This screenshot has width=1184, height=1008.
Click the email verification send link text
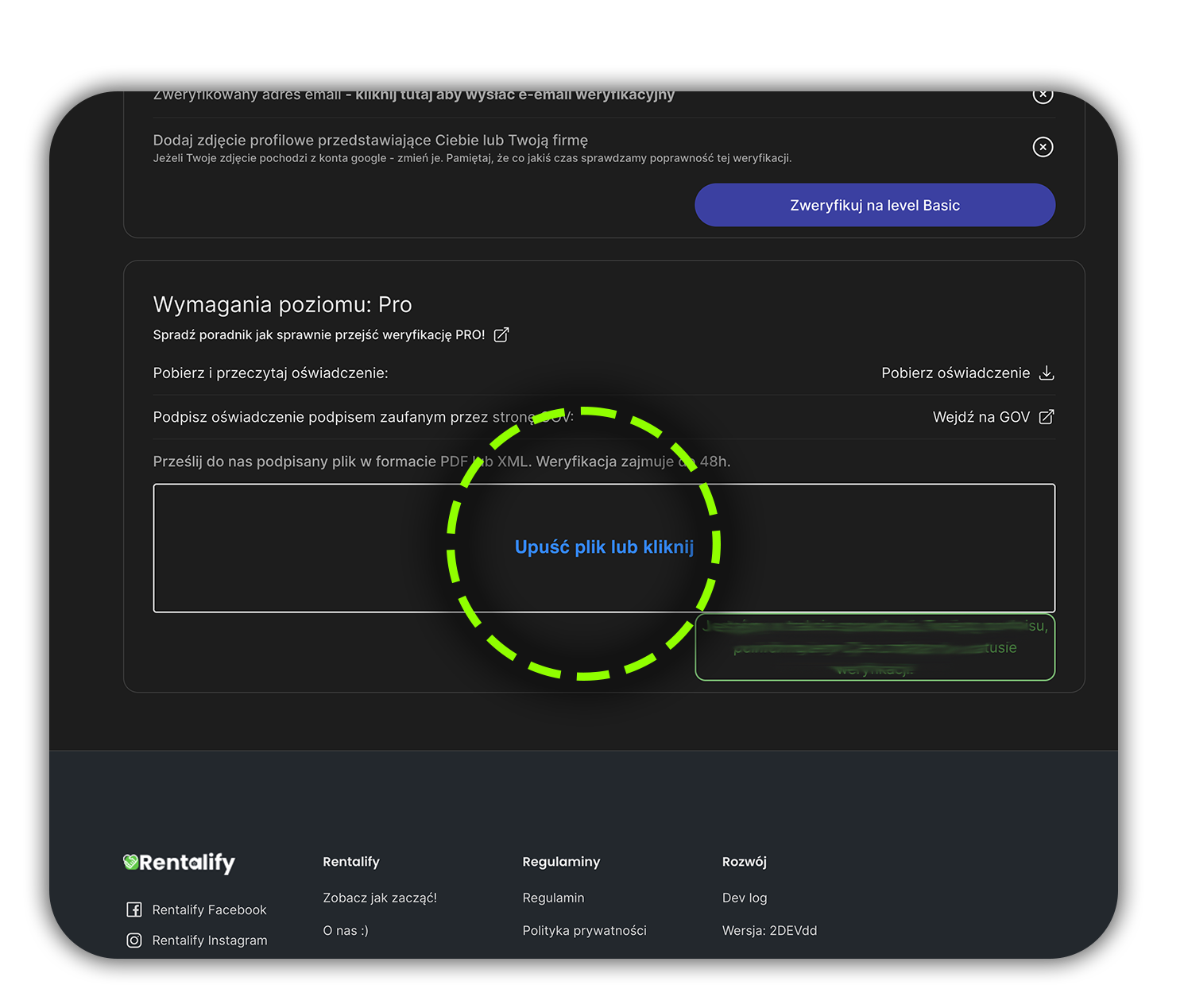click(x=515, y=95)
